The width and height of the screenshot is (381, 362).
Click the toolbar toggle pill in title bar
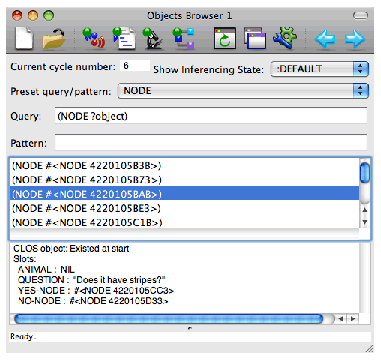click(360, 15)
